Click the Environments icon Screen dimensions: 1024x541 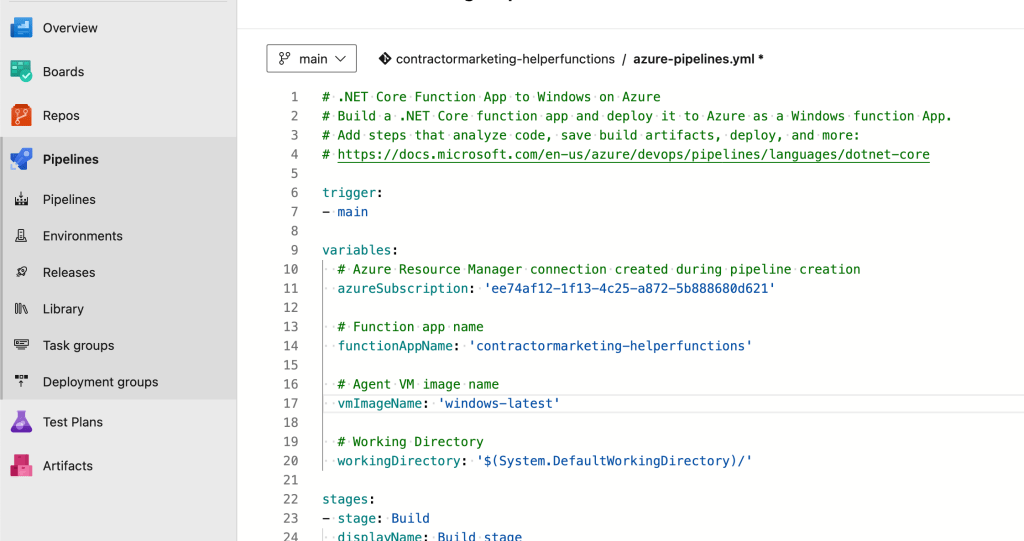[22, 236]
